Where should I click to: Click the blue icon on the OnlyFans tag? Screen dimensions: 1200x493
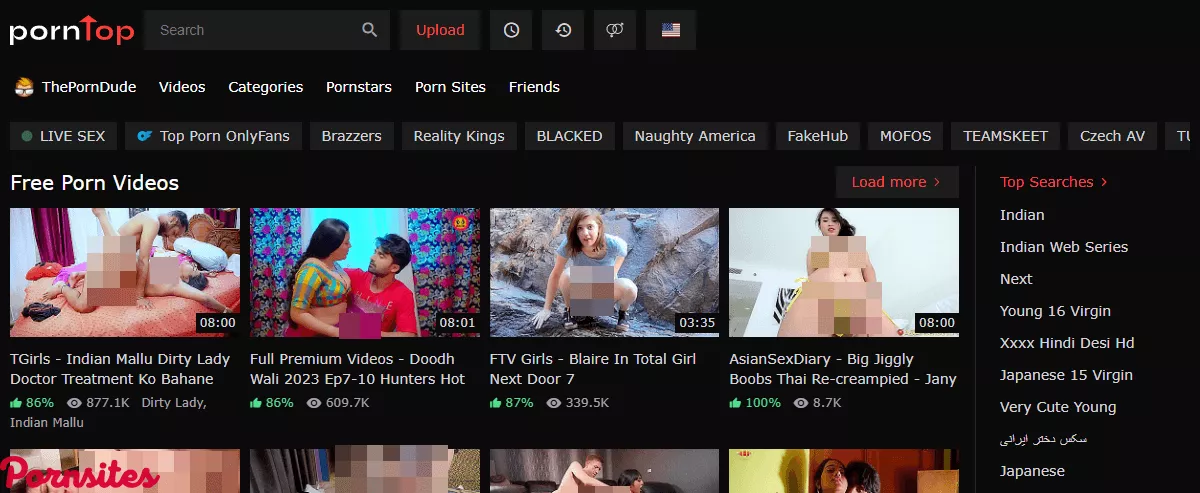point(145,136)
